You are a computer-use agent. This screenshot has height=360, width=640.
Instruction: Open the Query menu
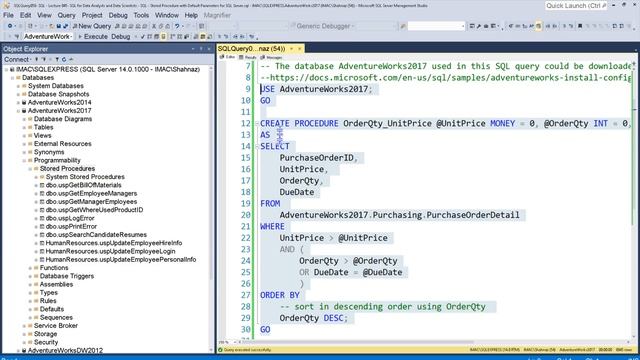point(66,15)
